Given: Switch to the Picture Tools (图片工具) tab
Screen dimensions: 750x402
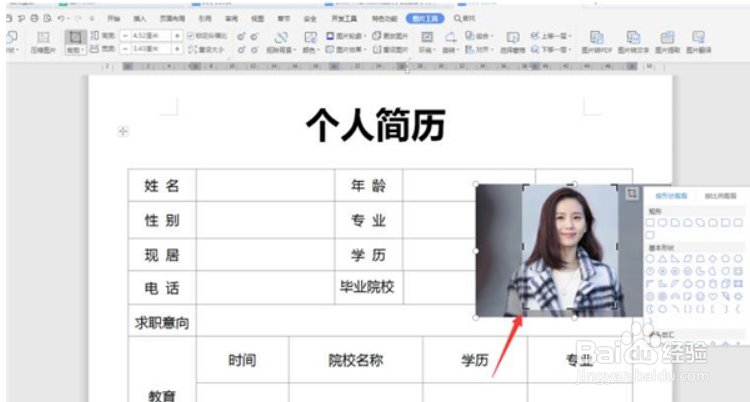Looking at the screenshot, I should coord(425,19).
